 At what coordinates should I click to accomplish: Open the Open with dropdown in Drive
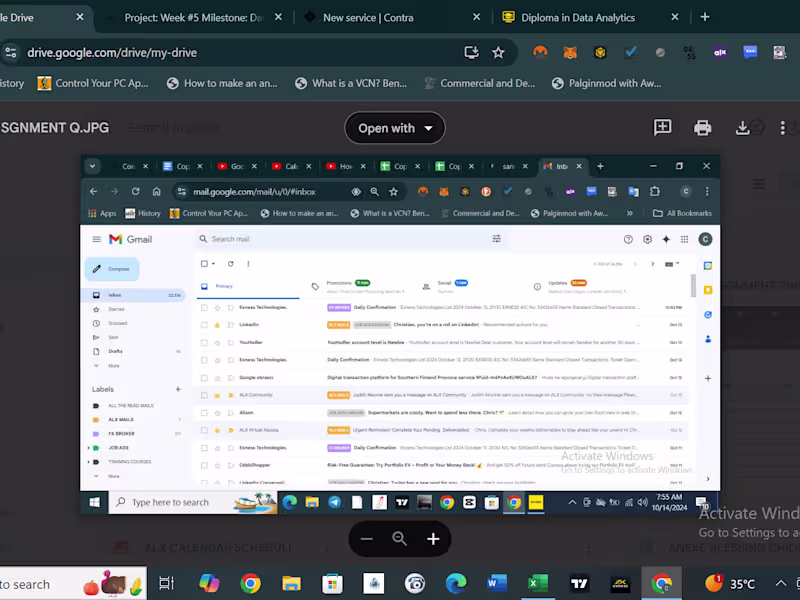395,128
